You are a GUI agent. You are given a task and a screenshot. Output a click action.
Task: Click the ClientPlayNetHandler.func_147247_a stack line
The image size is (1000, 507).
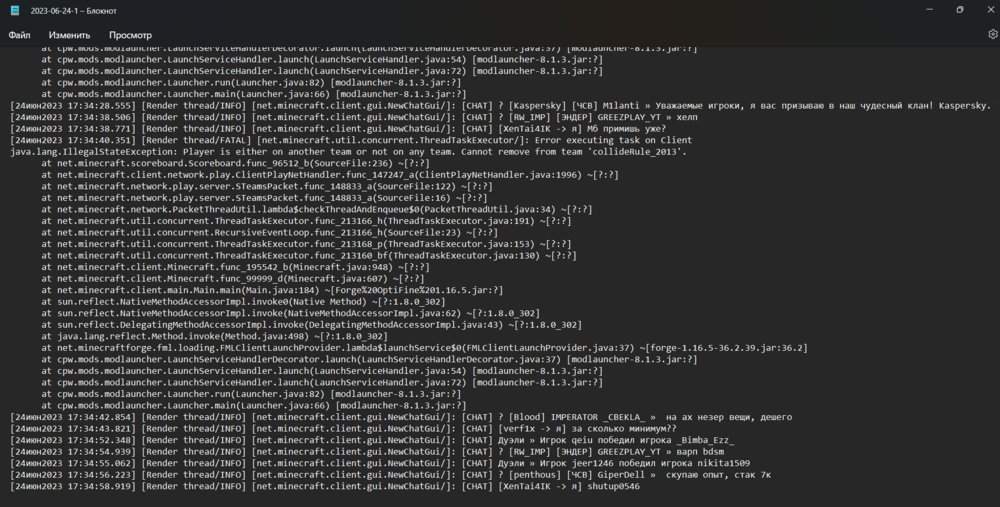[x=330, y=175]
